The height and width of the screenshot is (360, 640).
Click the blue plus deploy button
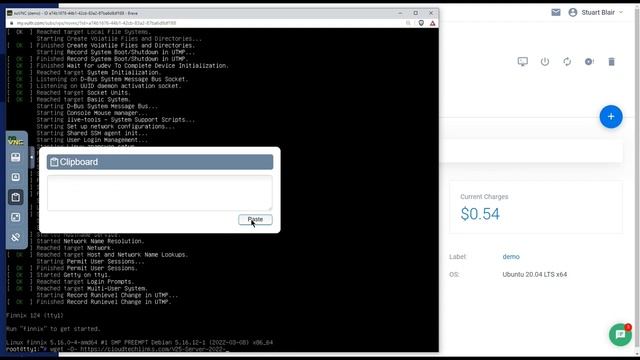click(611, 117)
